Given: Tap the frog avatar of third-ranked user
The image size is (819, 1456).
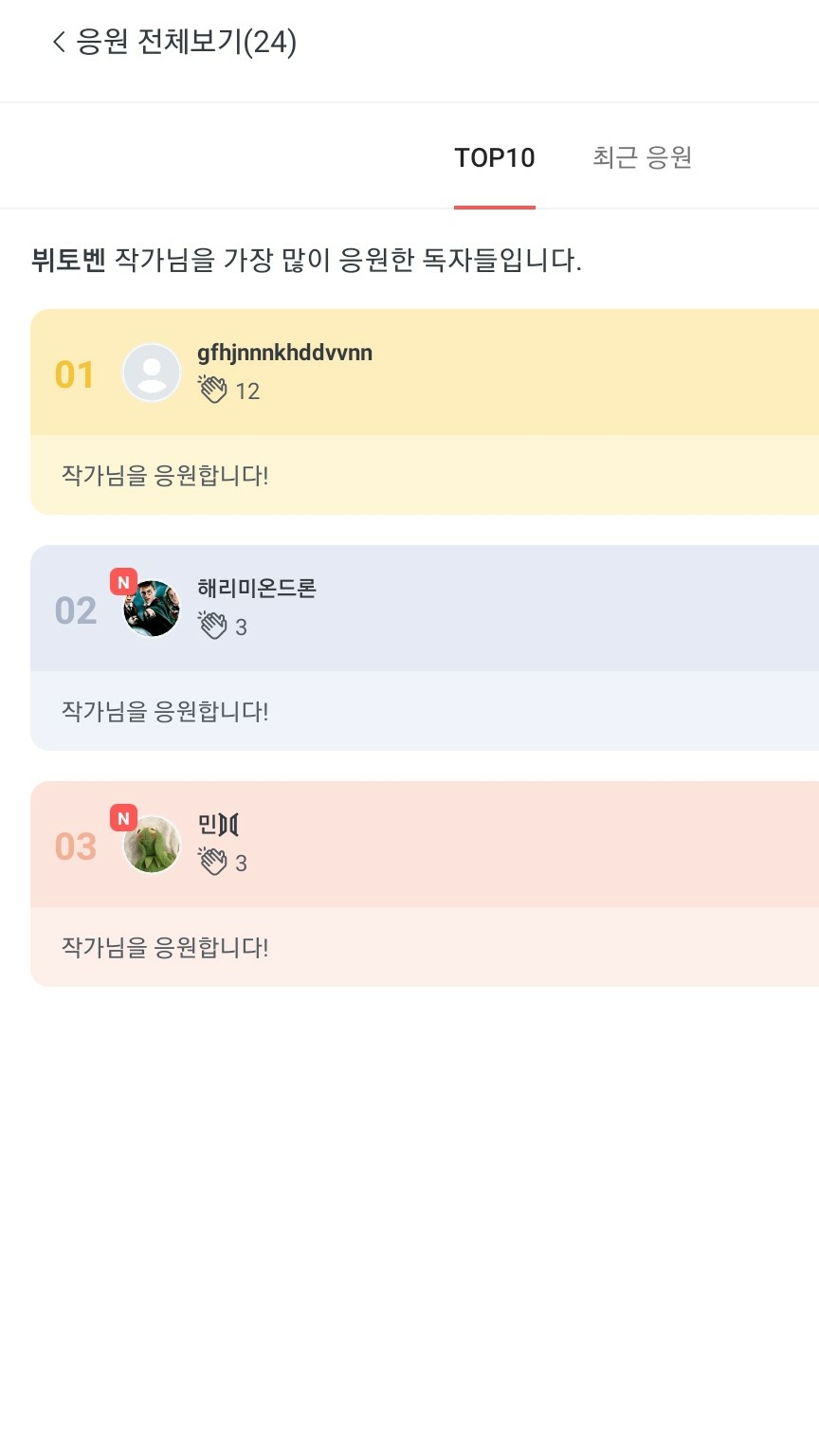Looking at the screenshot, I should 152,845.
